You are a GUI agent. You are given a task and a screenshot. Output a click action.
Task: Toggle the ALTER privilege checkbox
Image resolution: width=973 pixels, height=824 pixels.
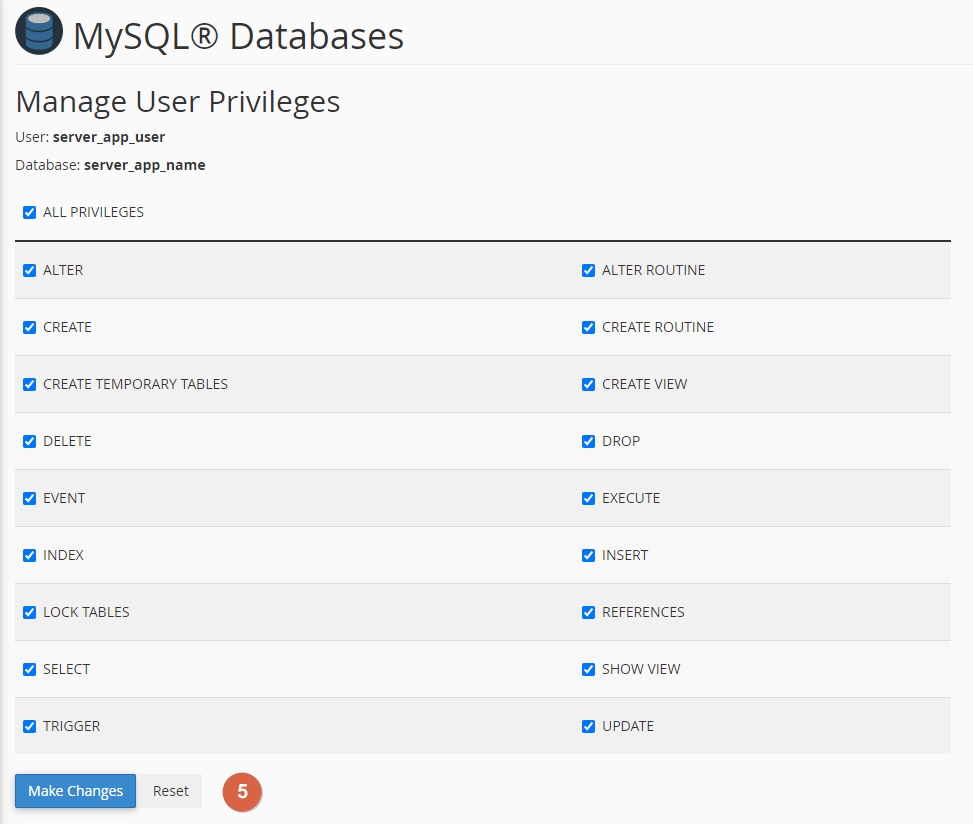coord(30,270)
